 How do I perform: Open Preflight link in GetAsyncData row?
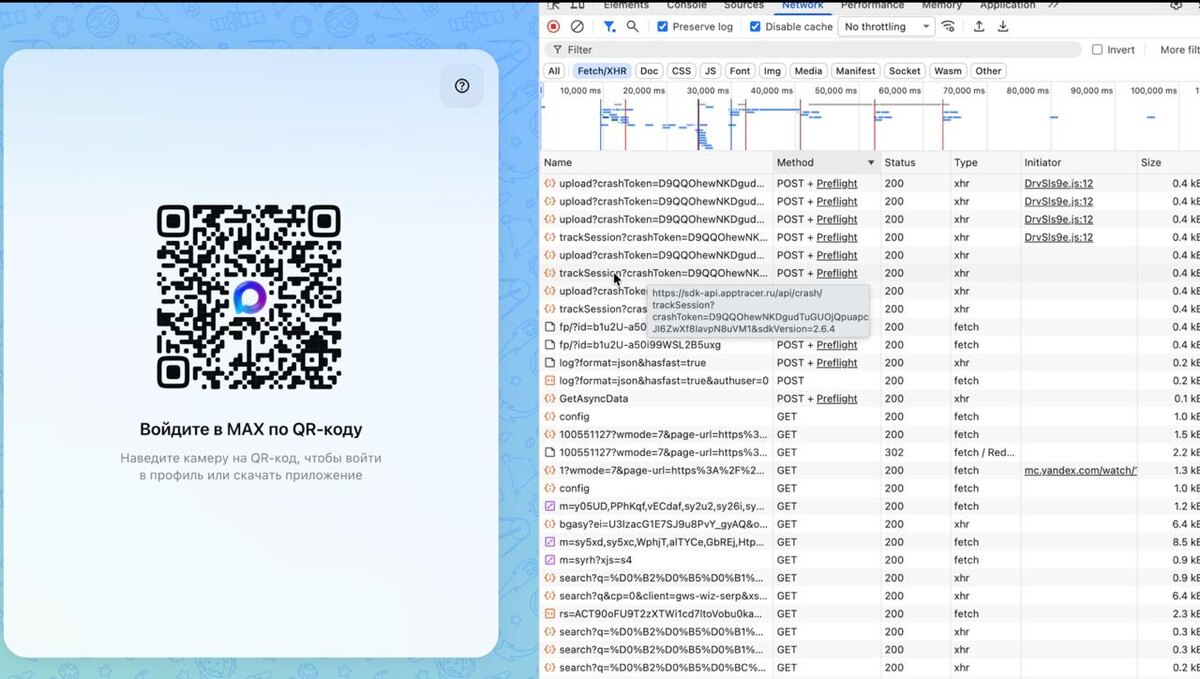[x=837, y=399]
